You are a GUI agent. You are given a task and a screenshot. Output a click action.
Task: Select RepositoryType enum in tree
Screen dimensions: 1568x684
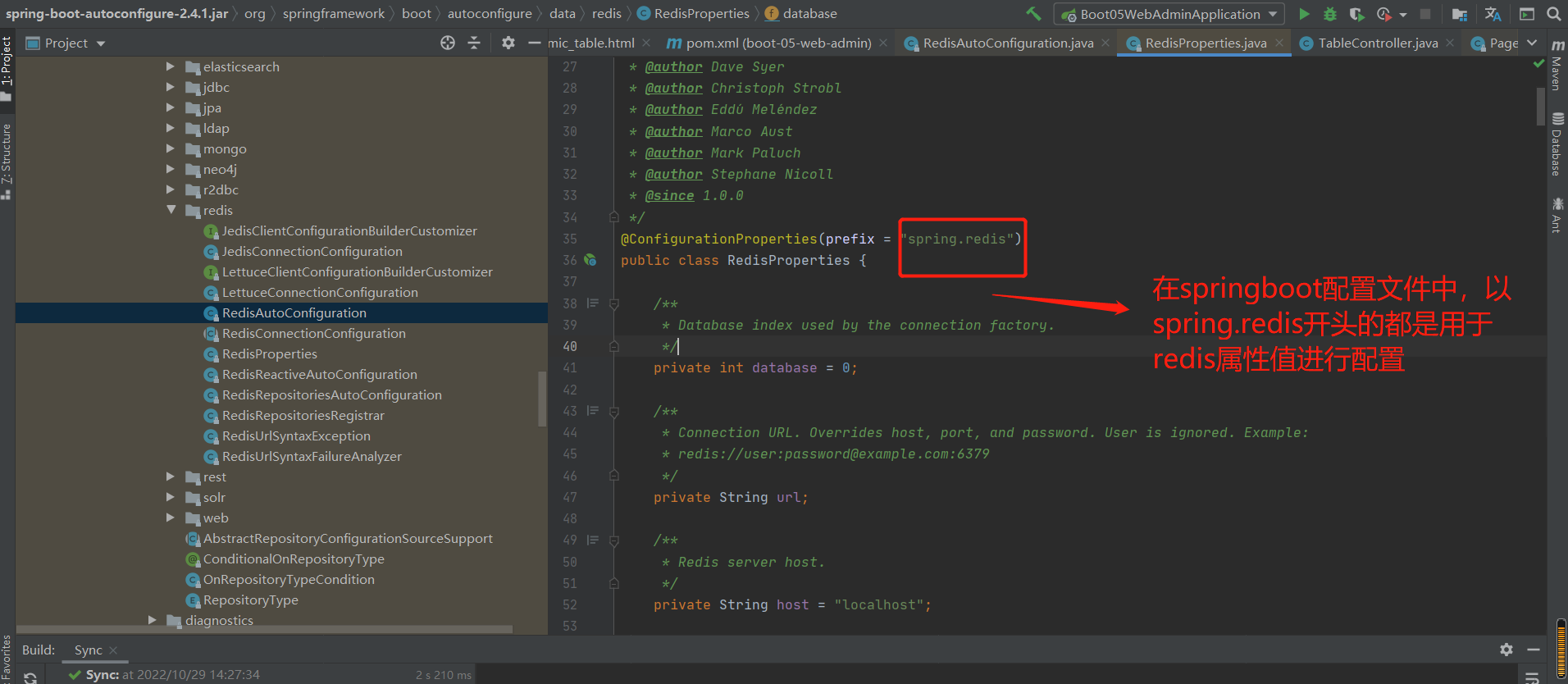[x=250, y=600]
